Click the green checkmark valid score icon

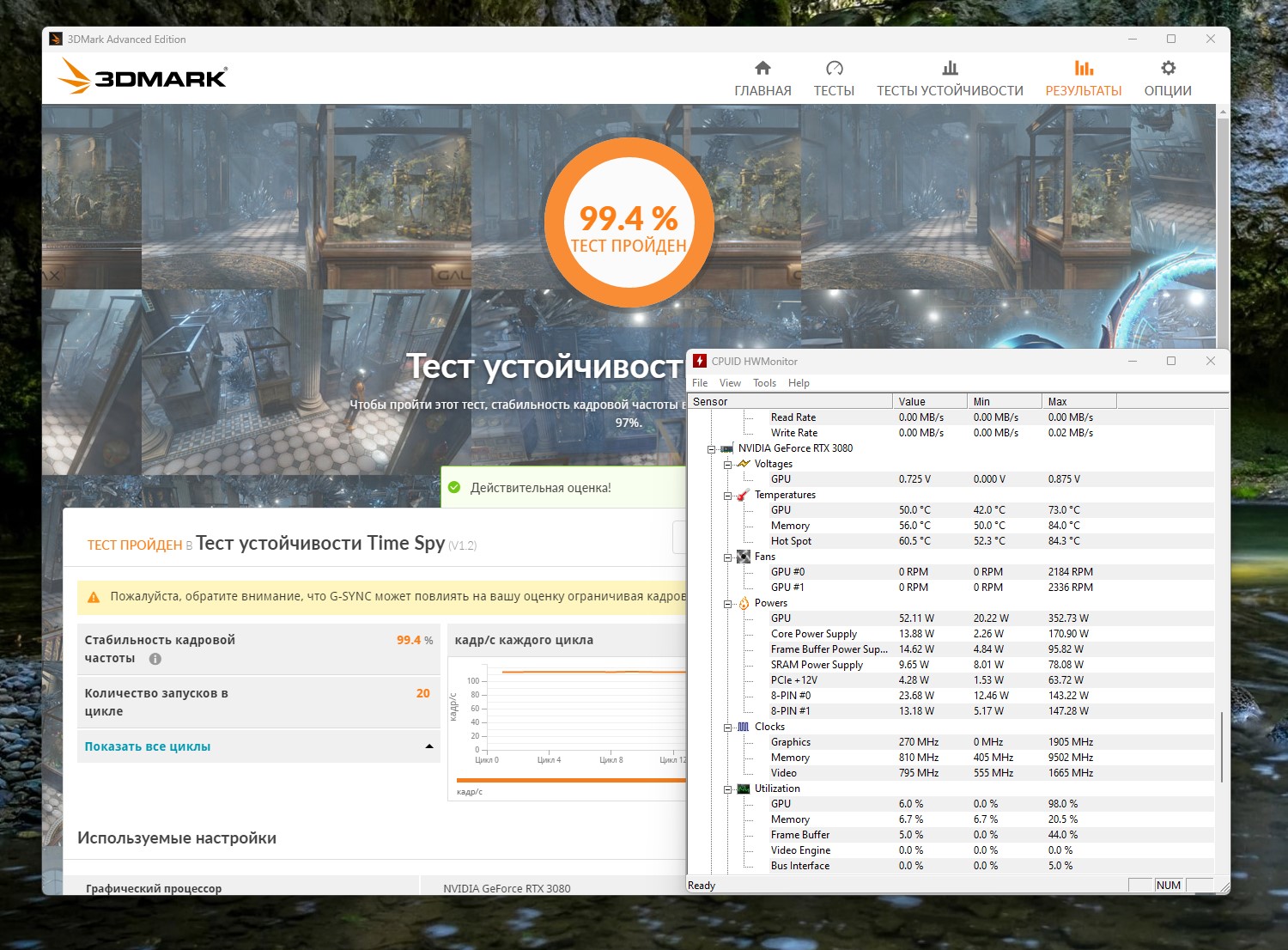point(455,488)
